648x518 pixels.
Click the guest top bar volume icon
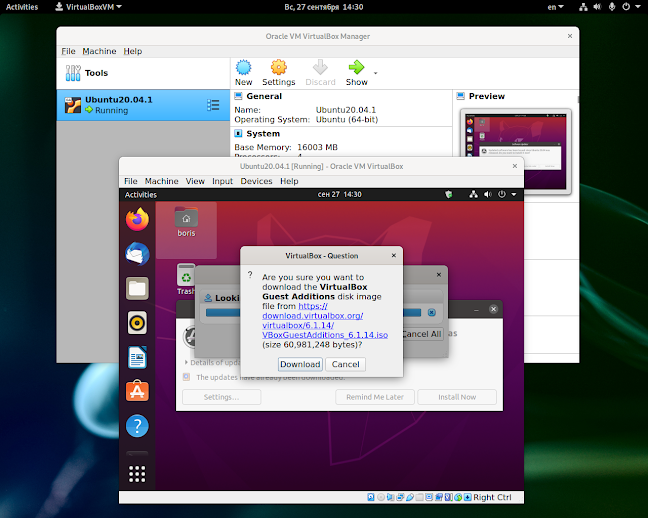(x=488, y=194)
